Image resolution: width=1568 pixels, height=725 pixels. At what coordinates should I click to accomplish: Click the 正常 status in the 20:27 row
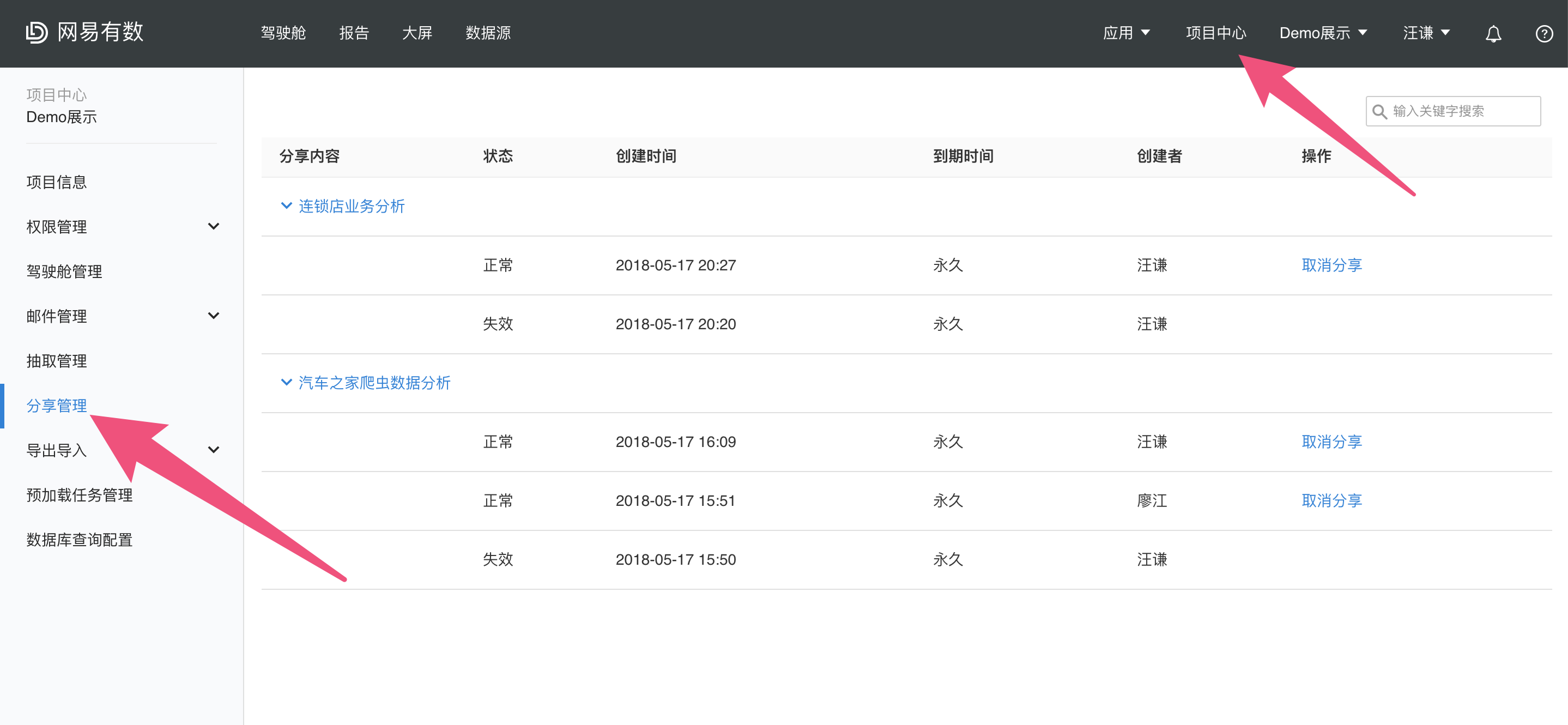(x=498, y=265)
